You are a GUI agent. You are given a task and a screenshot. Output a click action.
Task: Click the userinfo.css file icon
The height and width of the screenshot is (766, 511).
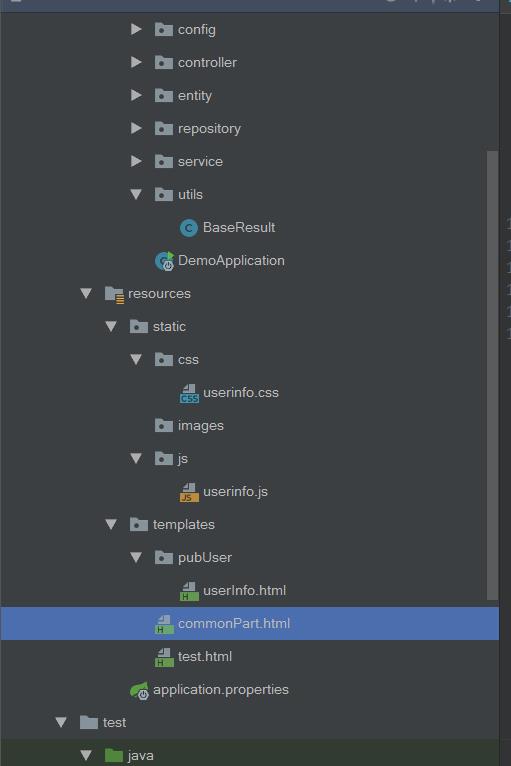pyautogui.click(x=189, y=393)
